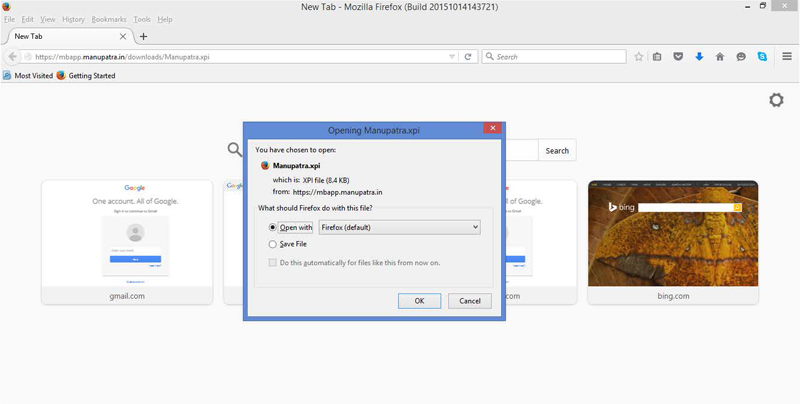Open the Downloads arrow icon
This screenshot has width=800, height=404.
(x=699, y=57)
